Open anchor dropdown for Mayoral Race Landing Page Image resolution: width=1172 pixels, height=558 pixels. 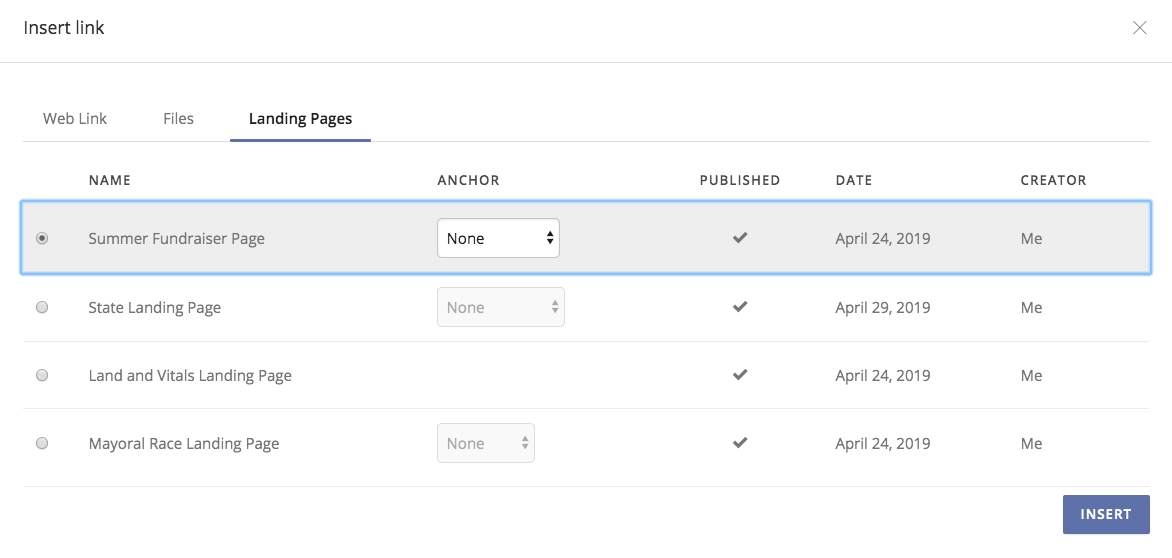coord(486,443)
